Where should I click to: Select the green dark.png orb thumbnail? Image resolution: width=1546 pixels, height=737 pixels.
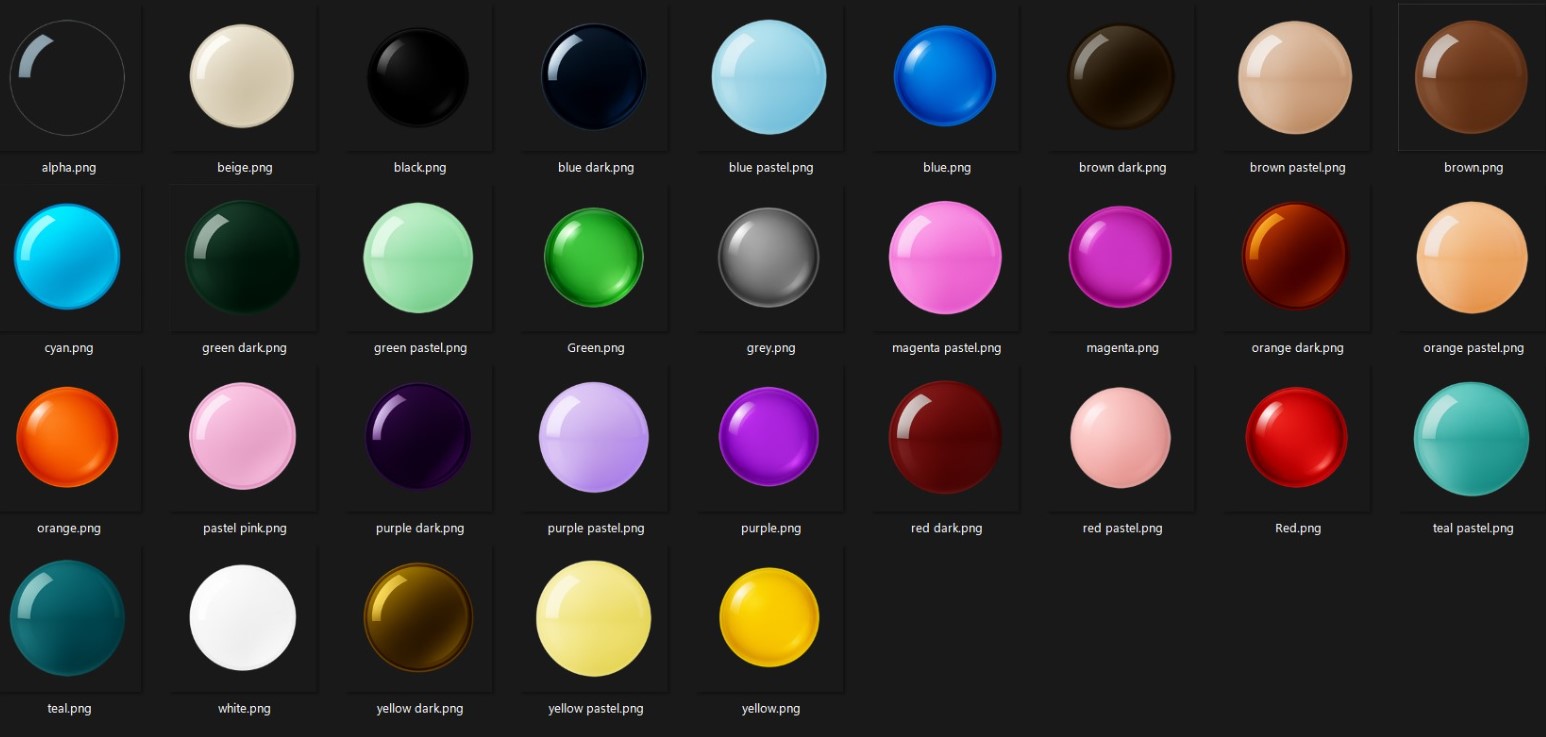point(243,257)
